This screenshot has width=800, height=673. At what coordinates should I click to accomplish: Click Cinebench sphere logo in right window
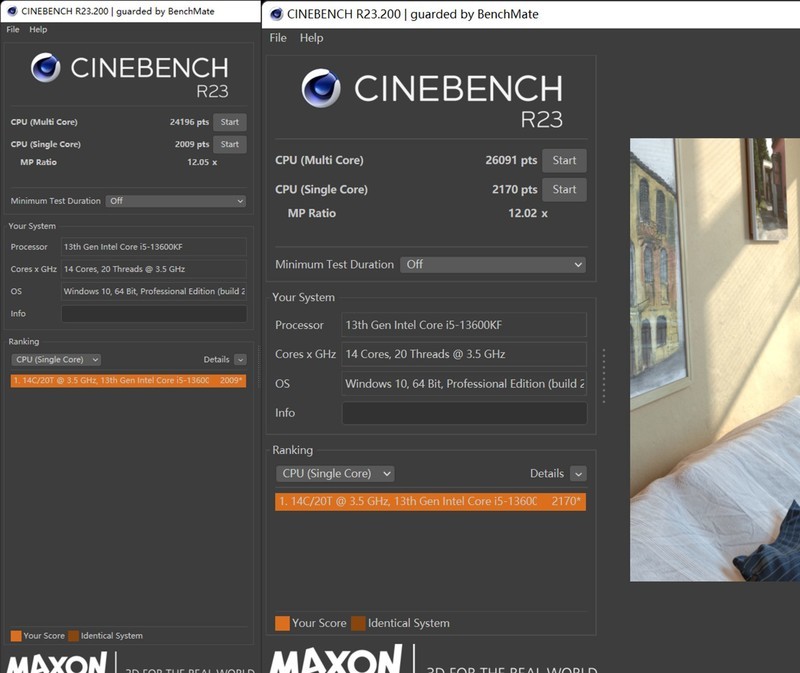pyautogui.click(x=321, y=89)
